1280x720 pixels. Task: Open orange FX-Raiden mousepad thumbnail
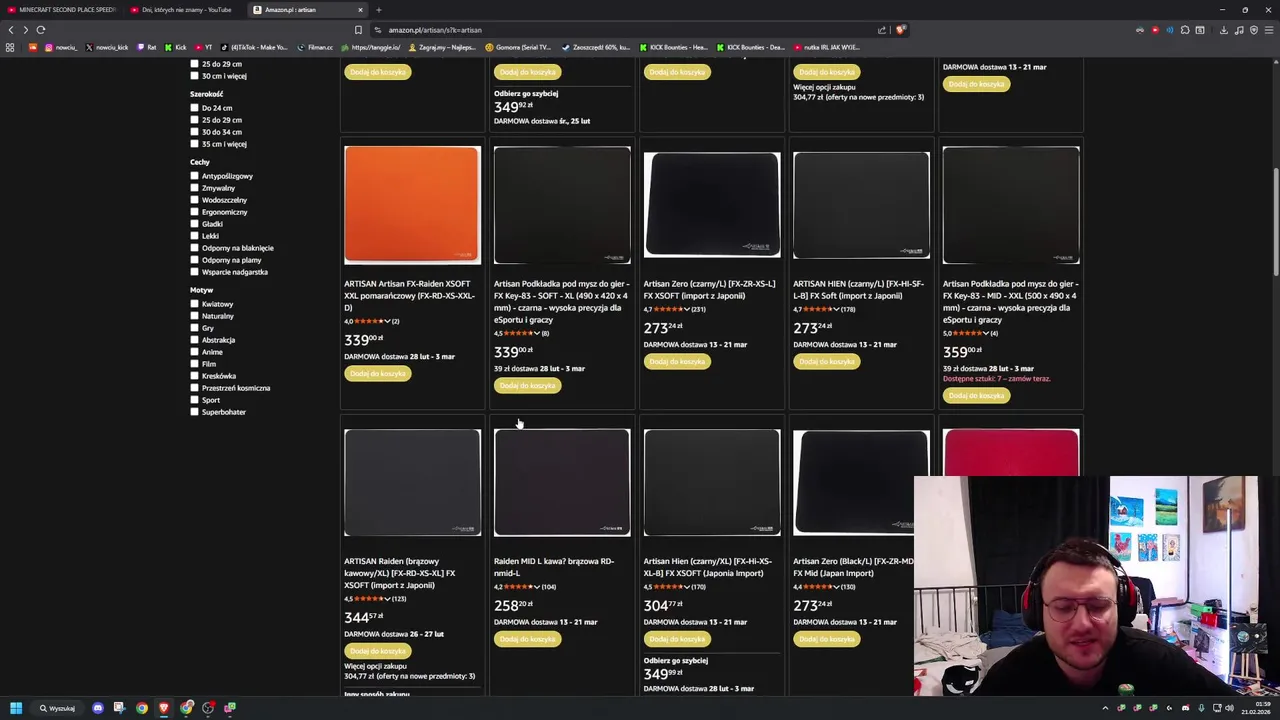pos(412,205)
